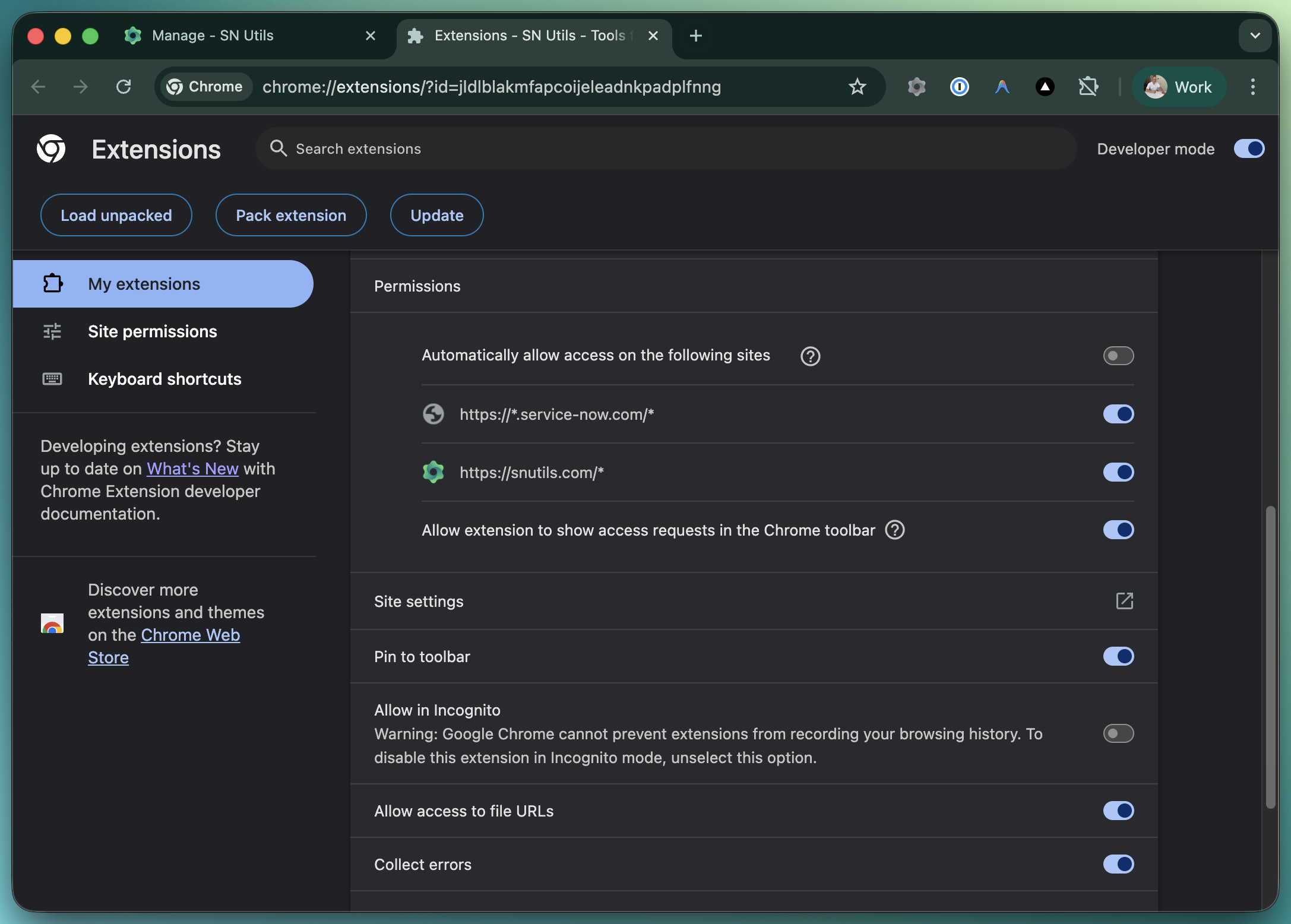The width and height of the screenshot is (1291, 924).
Task: Select My extensions puzzle icon in sidebar
Action: pyautogui.click(x=52, y=284)
